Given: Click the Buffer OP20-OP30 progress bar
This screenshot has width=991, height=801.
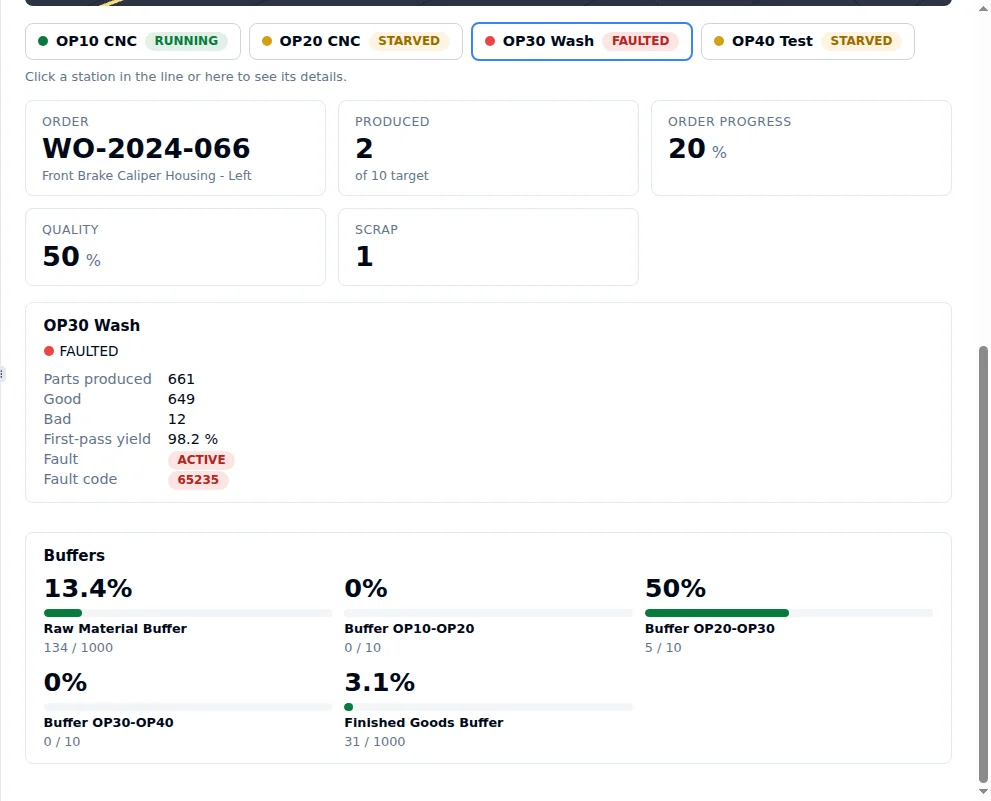Looking at the screenshot, I should tap(789, 613).
